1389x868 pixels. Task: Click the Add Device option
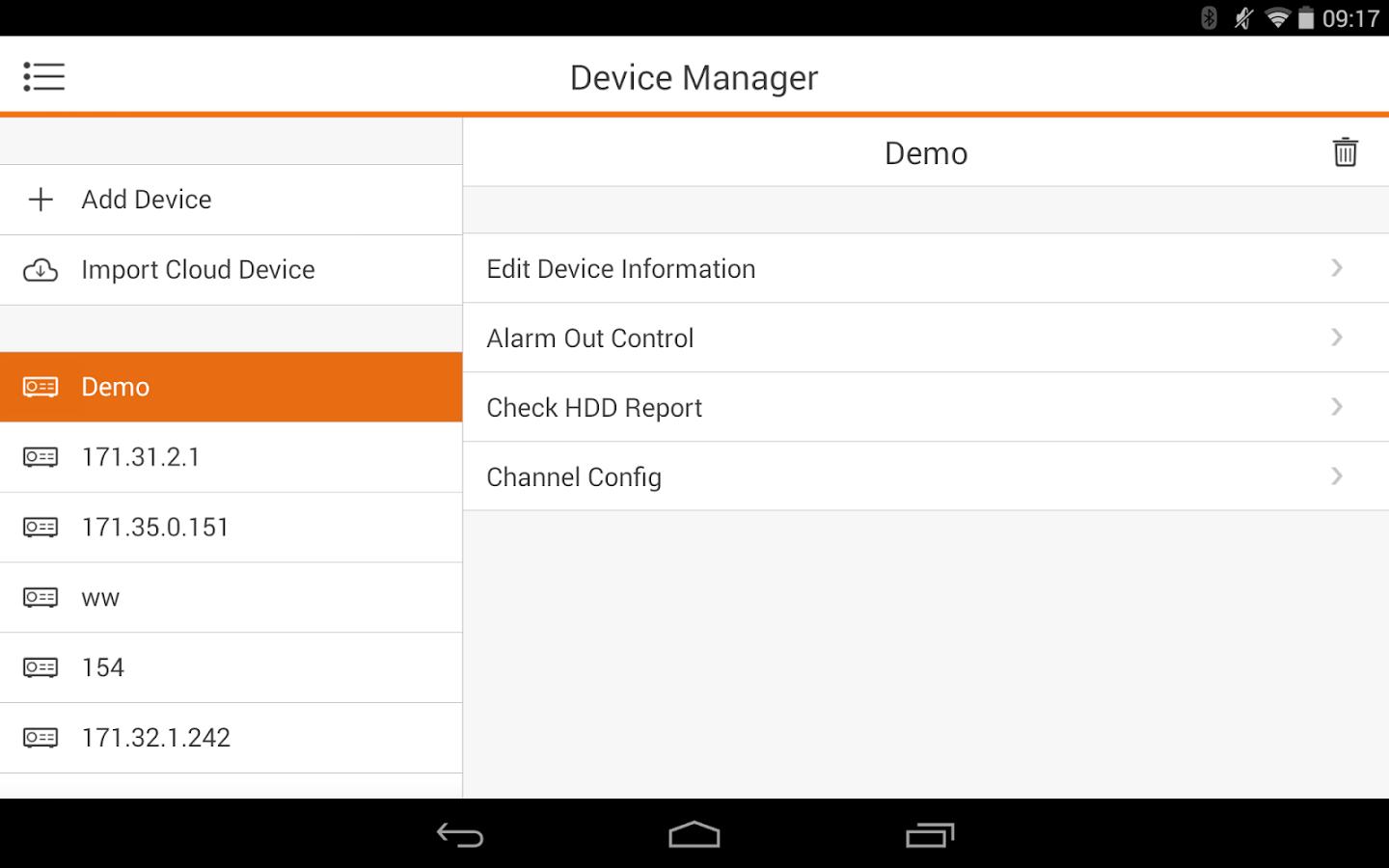(x=146, y=200)
